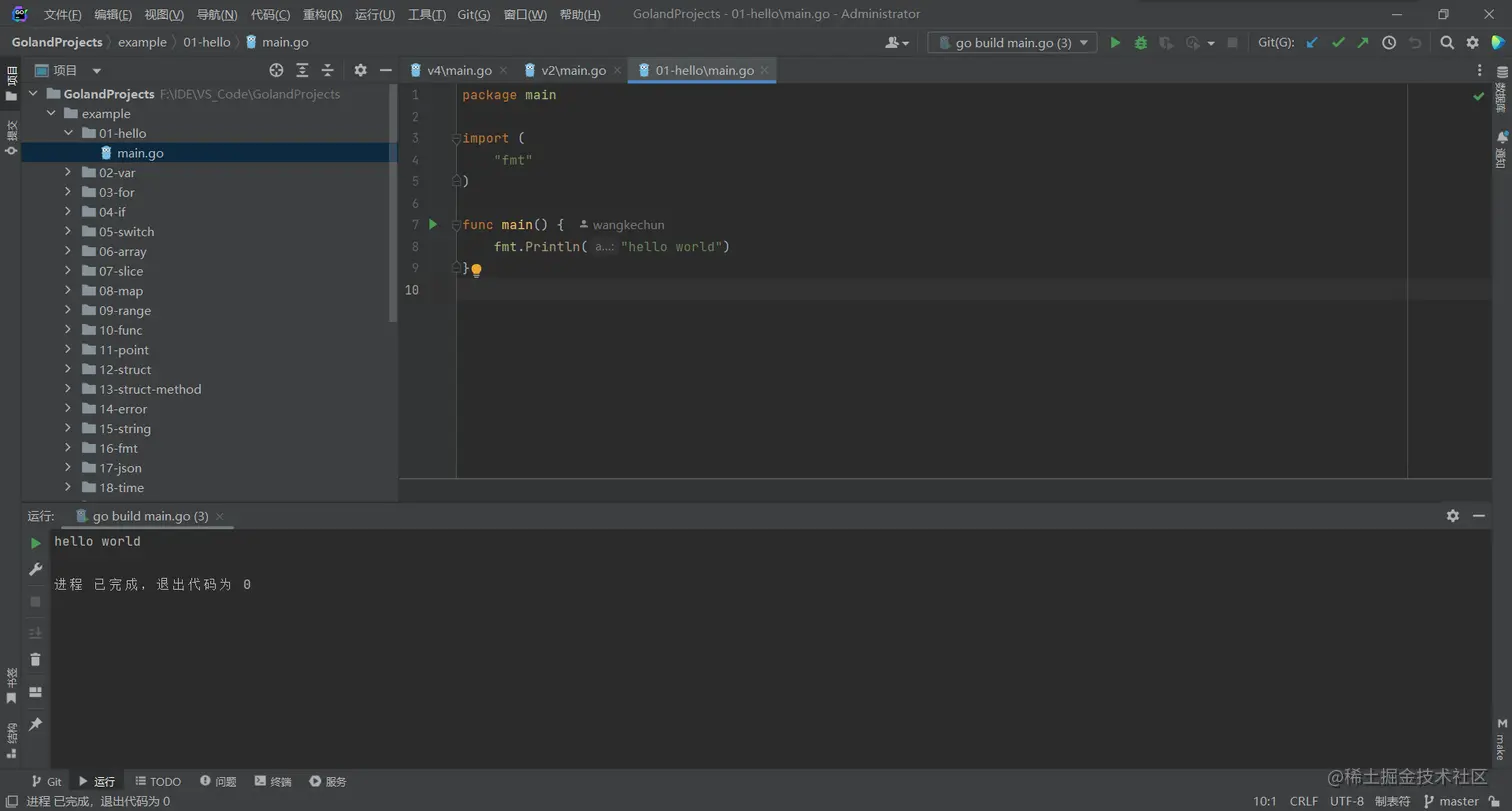Pin the Run tab
This screenshot has width=1512, height=811.
(35, 723)
